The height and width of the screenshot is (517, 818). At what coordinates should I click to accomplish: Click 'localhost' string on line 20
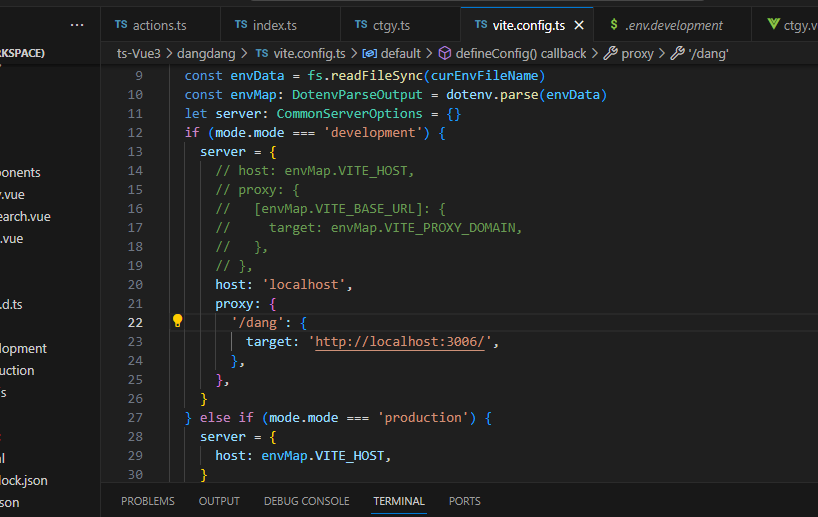click(303, 284)
